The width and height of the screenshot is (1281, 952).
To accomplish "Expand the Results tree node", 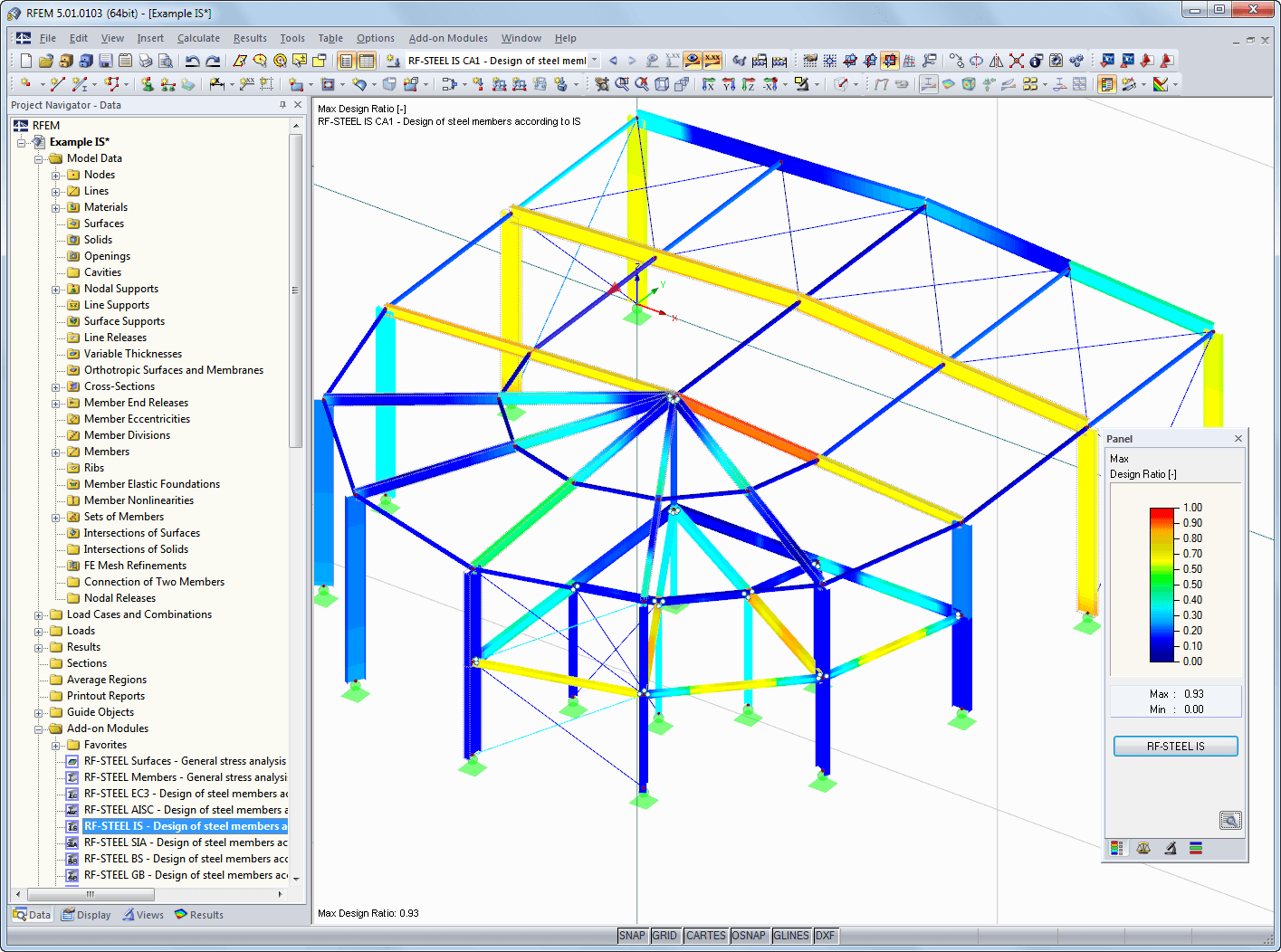I will pyautogui.click(x=39, y=648).
